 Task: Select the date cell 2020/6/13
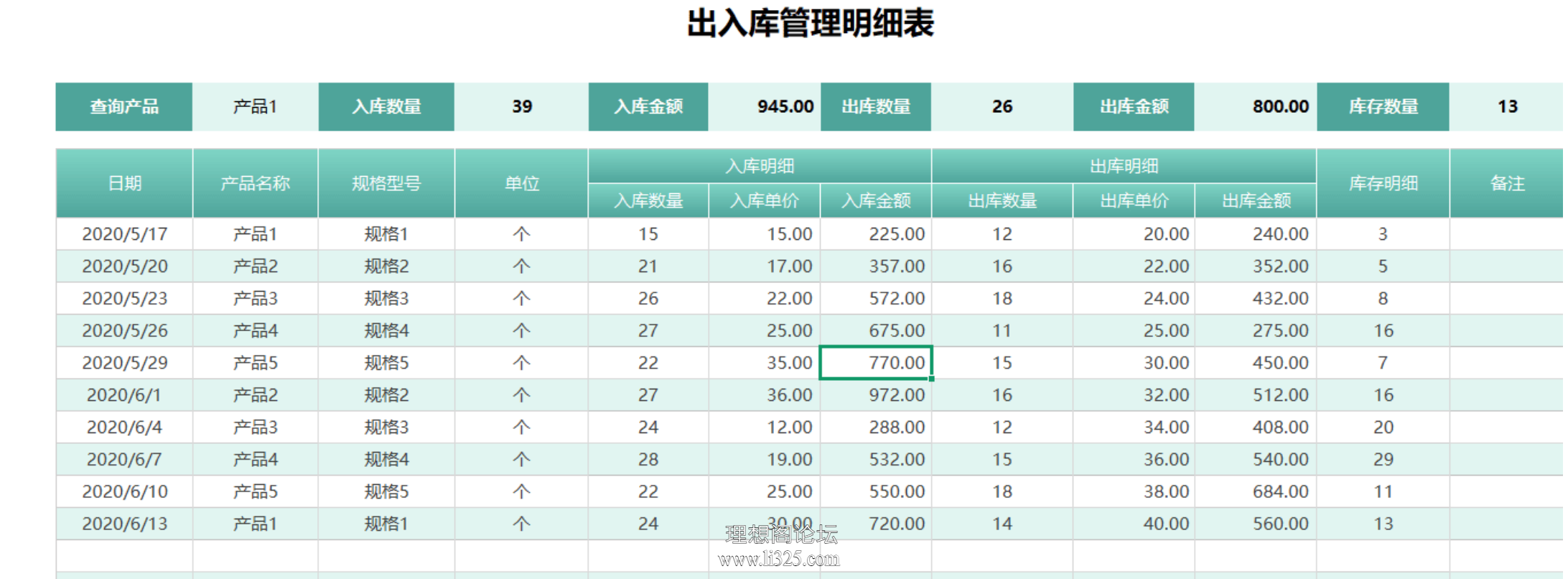(124, 524)
